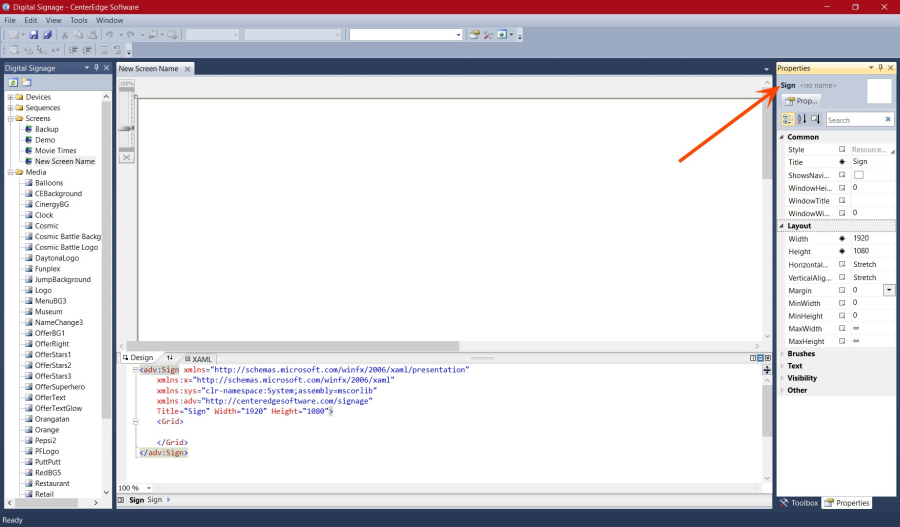This screenshot has height=527, width=900.
Task: Click the designer zoom slider handle
Action: tap(126, 128)
